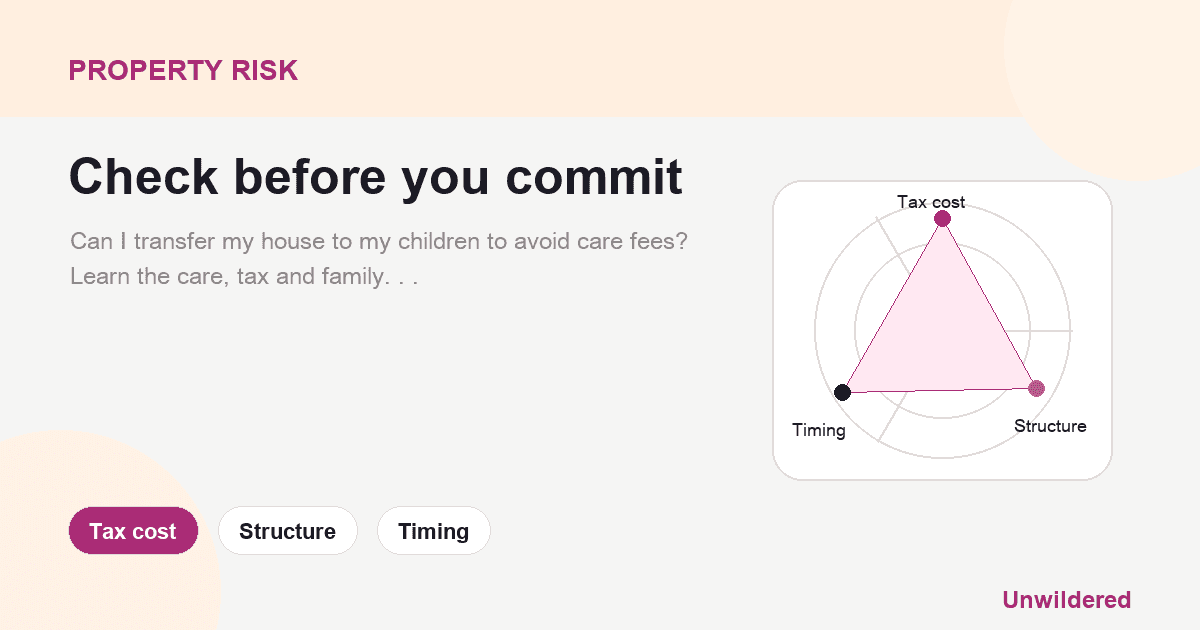This screenshot has width=1200, height=630.
Task: Click the Structure axis label on chart
Action: point(1050,426)
